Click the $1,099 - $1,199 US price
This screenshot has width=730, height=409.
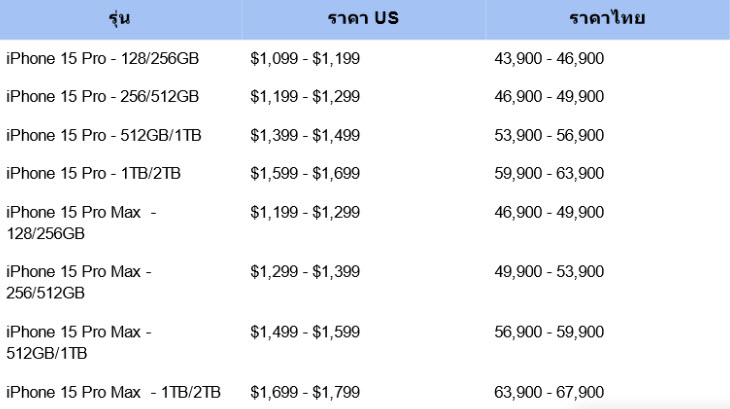(x=305, y=59)
